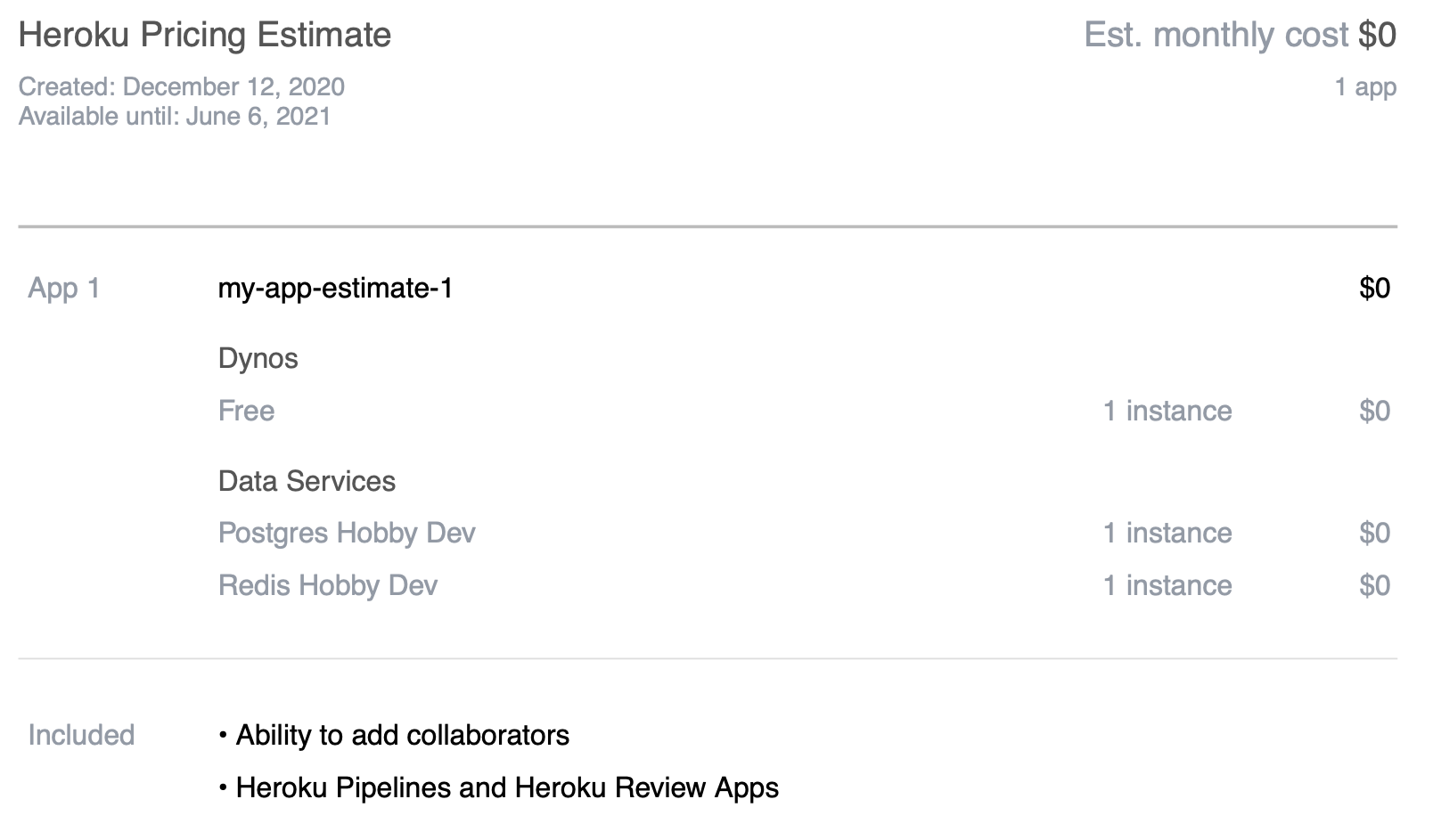1433x840 pixels.
Task: Click the '1 app' count text
Action: [x=1365, y=87]
